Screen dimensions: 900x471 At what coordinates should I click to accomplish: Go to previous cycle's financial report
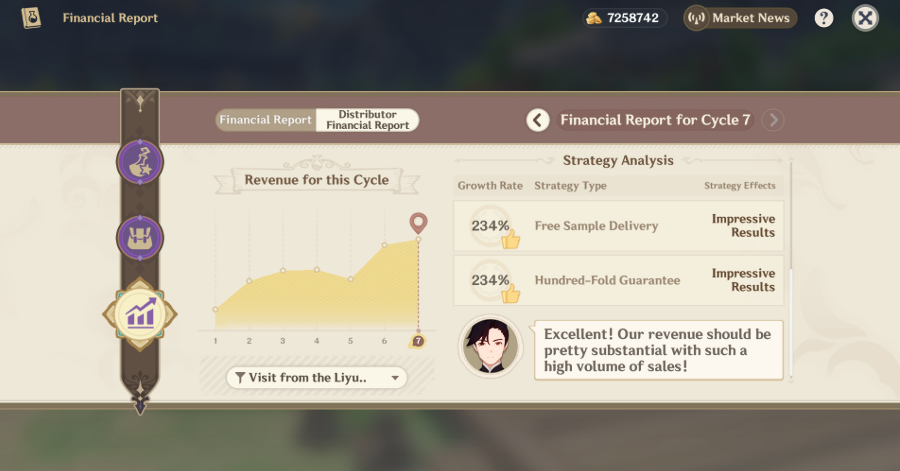[x=538, y=120]
